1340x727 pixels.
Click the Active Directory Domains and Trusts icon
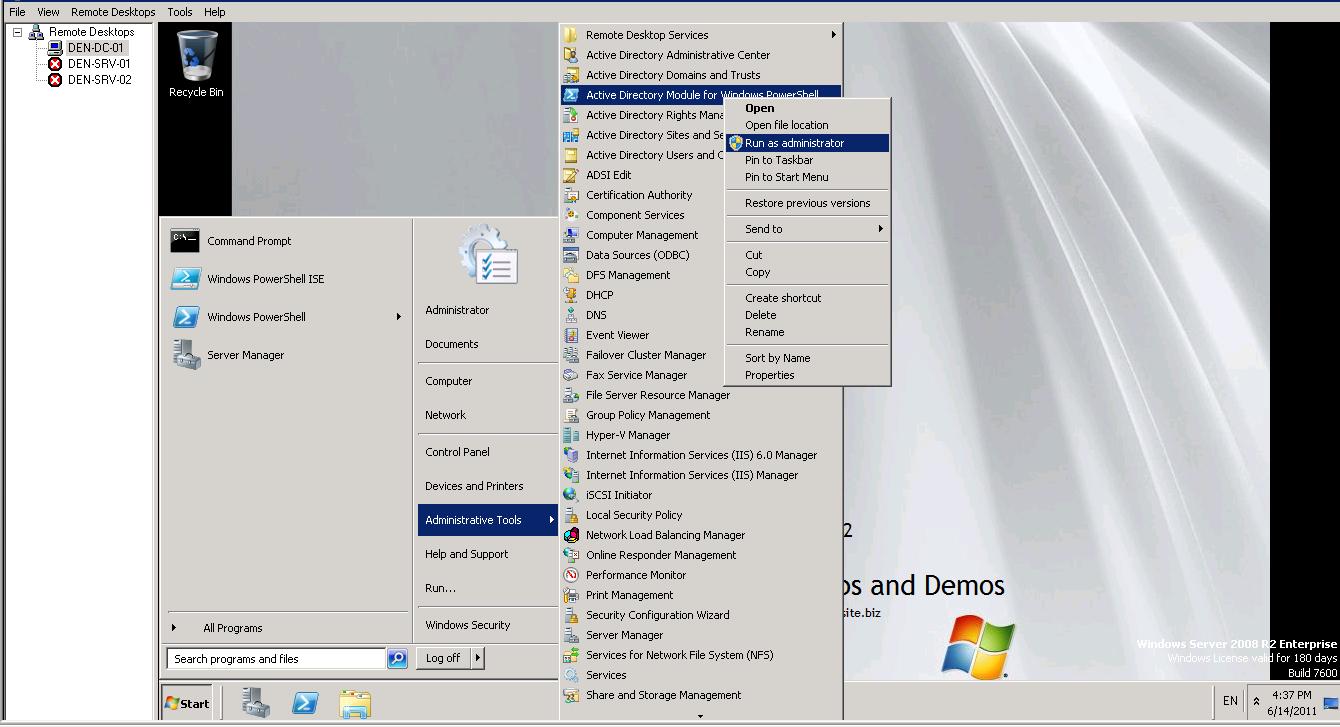571,75
